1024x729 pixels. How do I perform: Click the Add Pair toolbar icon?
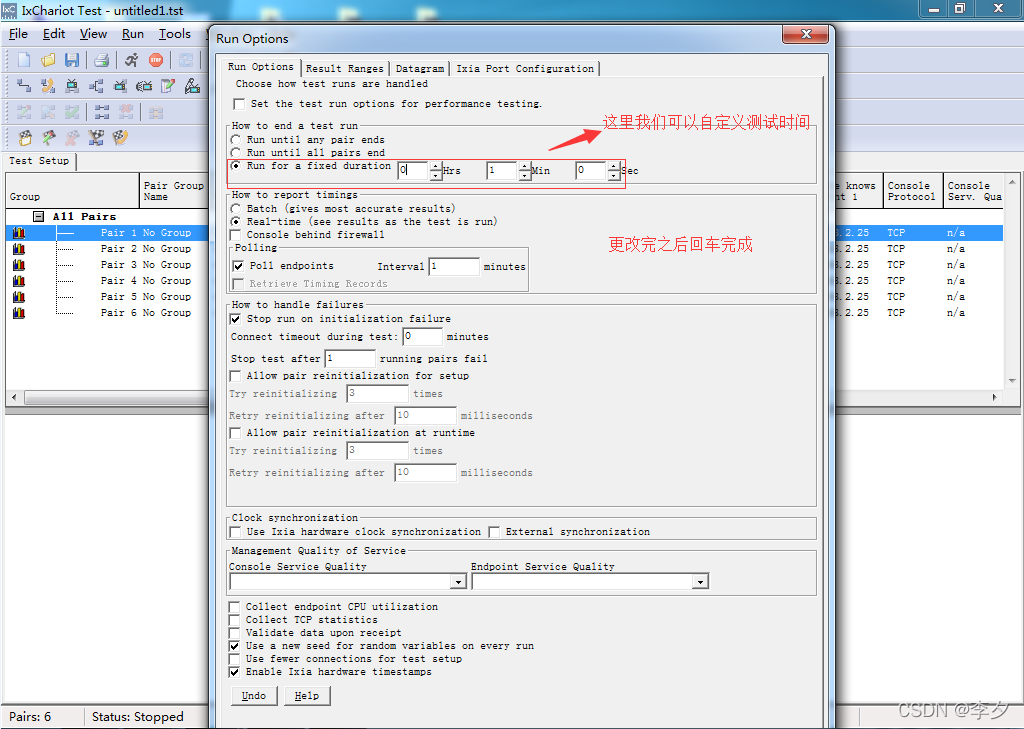[24, 86]
